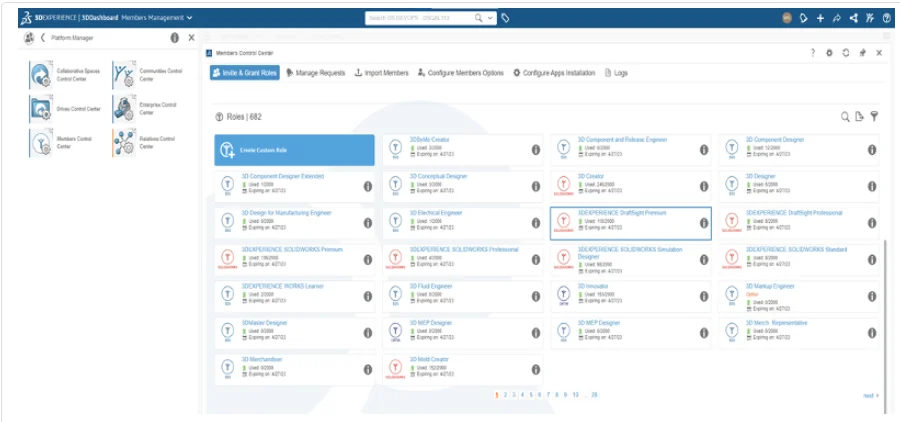Click the tag icon beside search
The height and width of the screenshot is (422, 900).
coord(505,18)
